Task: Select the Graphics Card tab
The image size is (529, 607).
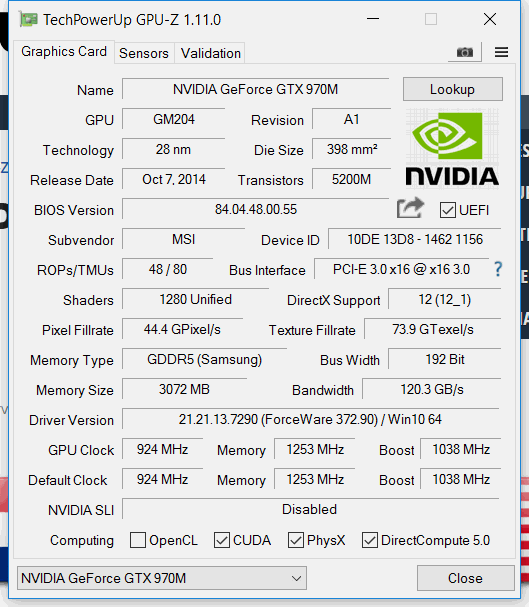Action: tap(64, 51)
